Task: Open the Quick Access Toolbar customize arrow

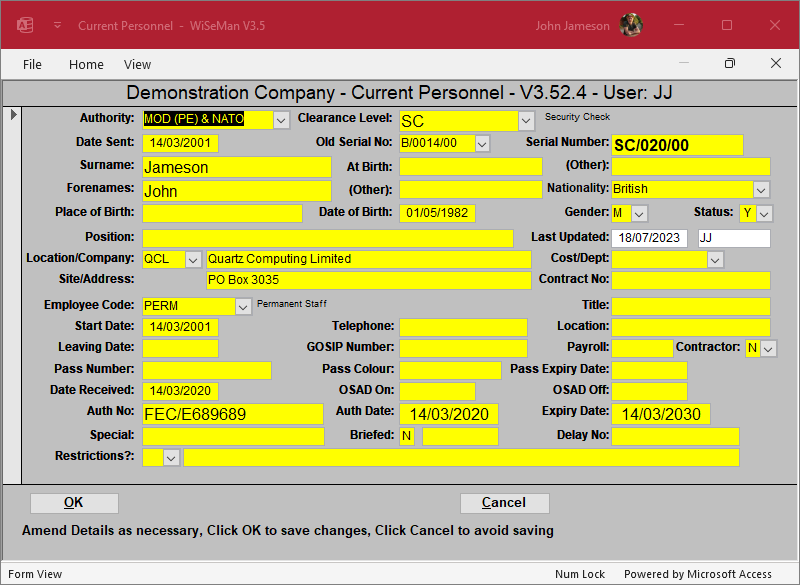Action: pyautogui.click(x=57, y=25)
